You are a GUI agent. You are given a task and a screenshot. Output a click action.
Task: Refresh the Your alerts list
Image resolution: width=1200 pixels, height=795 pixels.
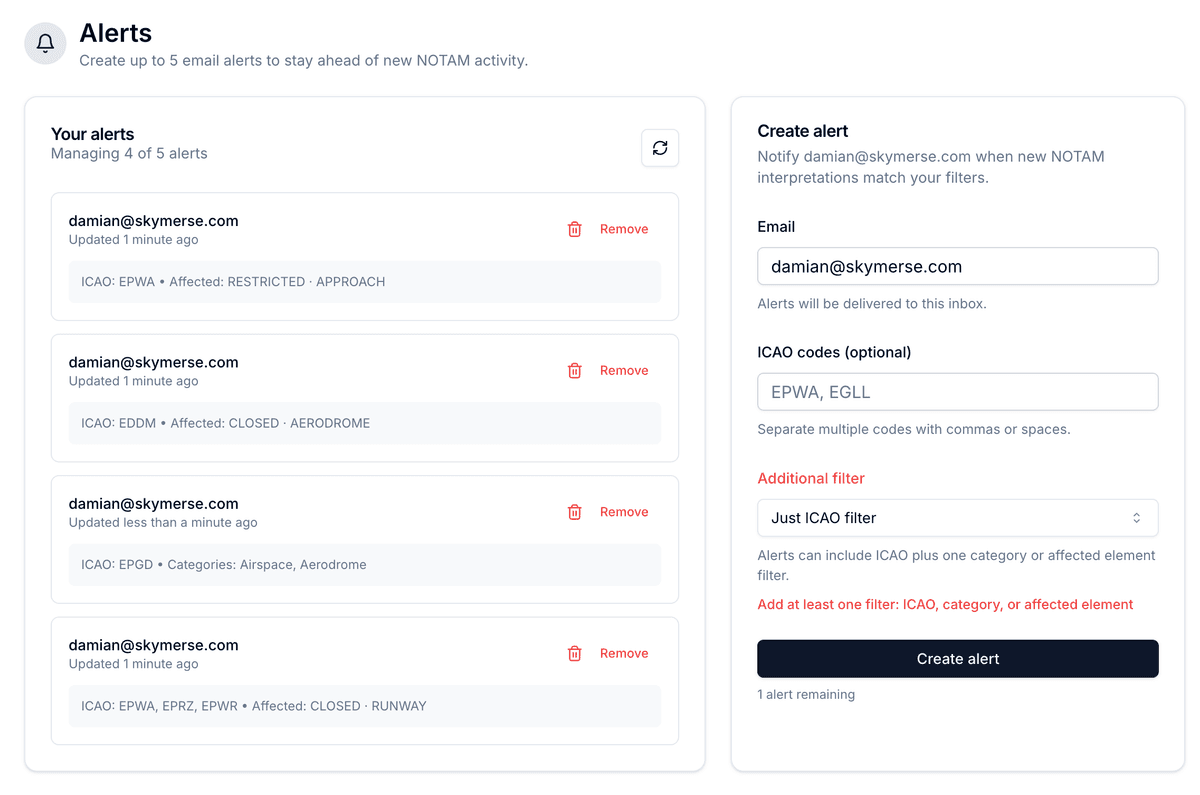pos(660,148)
